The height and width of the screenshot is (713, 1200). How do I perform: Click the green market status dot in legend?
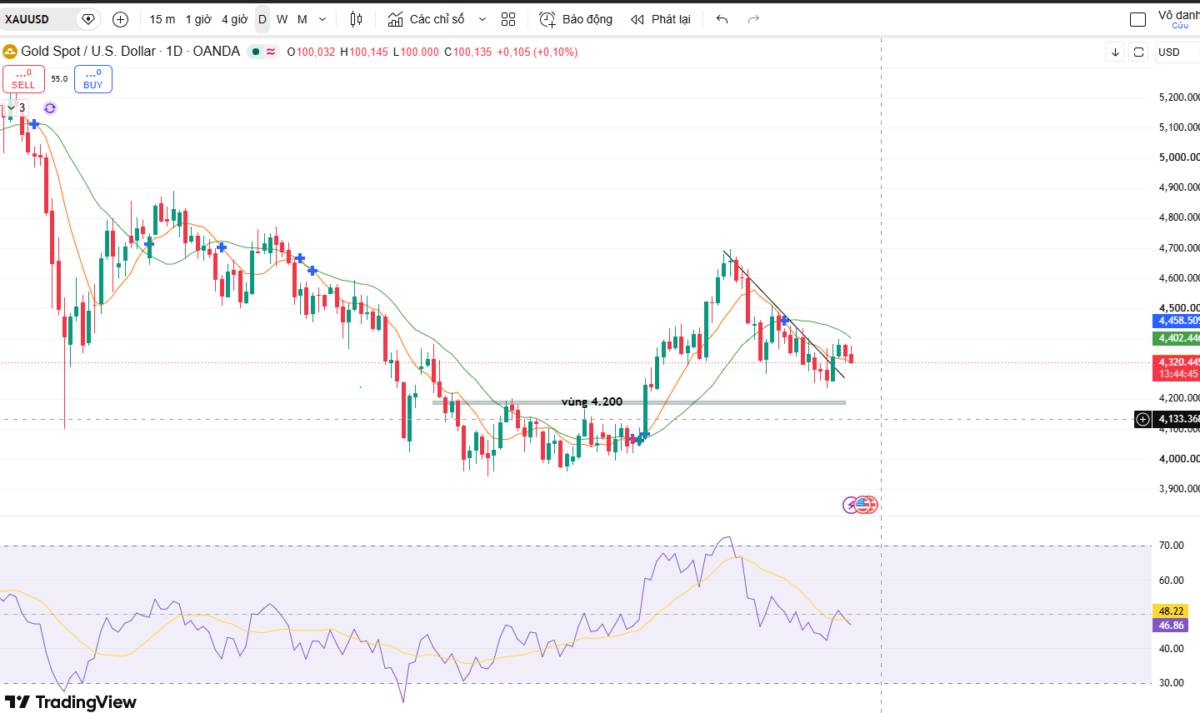(x=256, y=52)
